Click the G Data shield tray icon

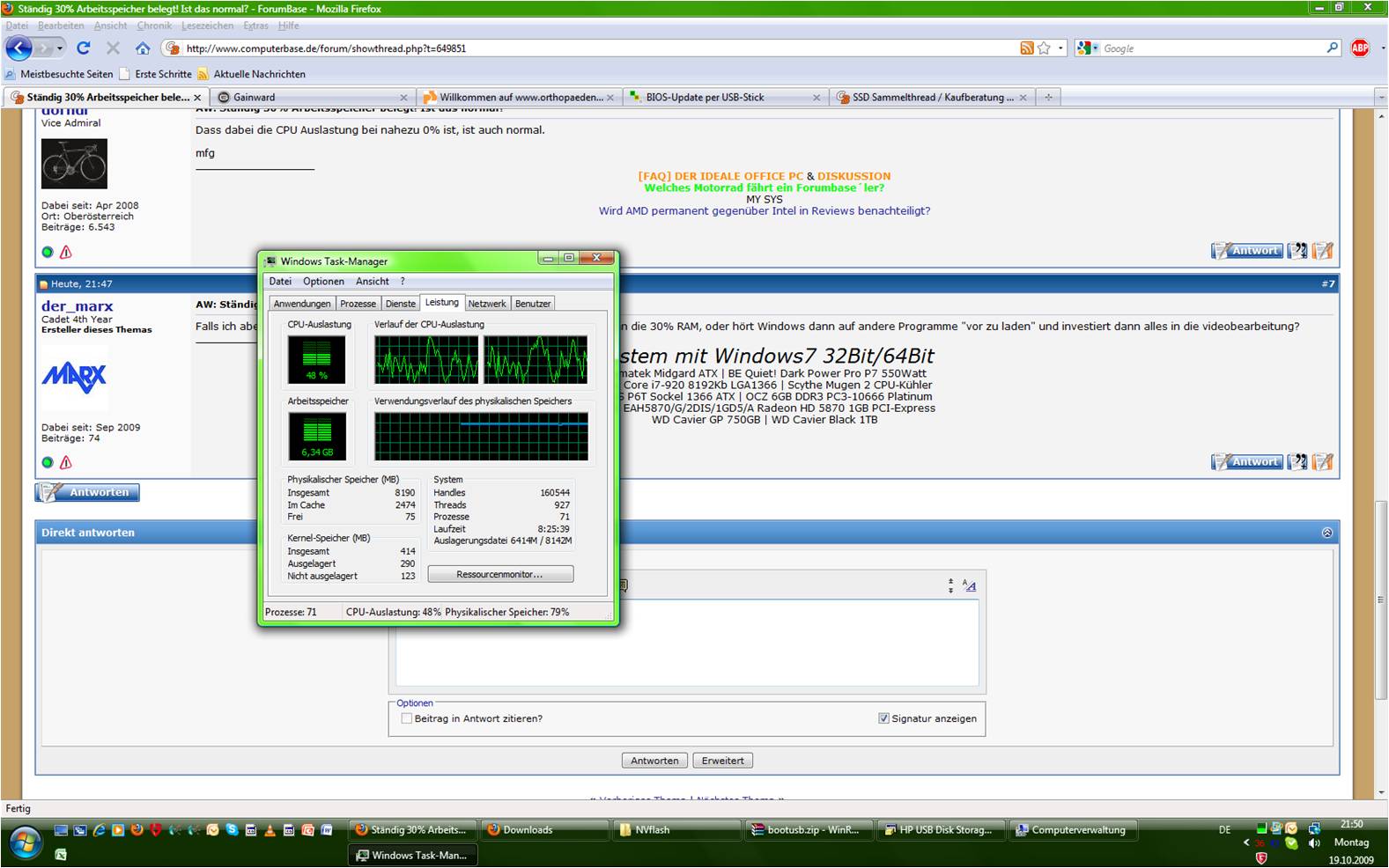pyautogui.click(x=1261, y=857)
